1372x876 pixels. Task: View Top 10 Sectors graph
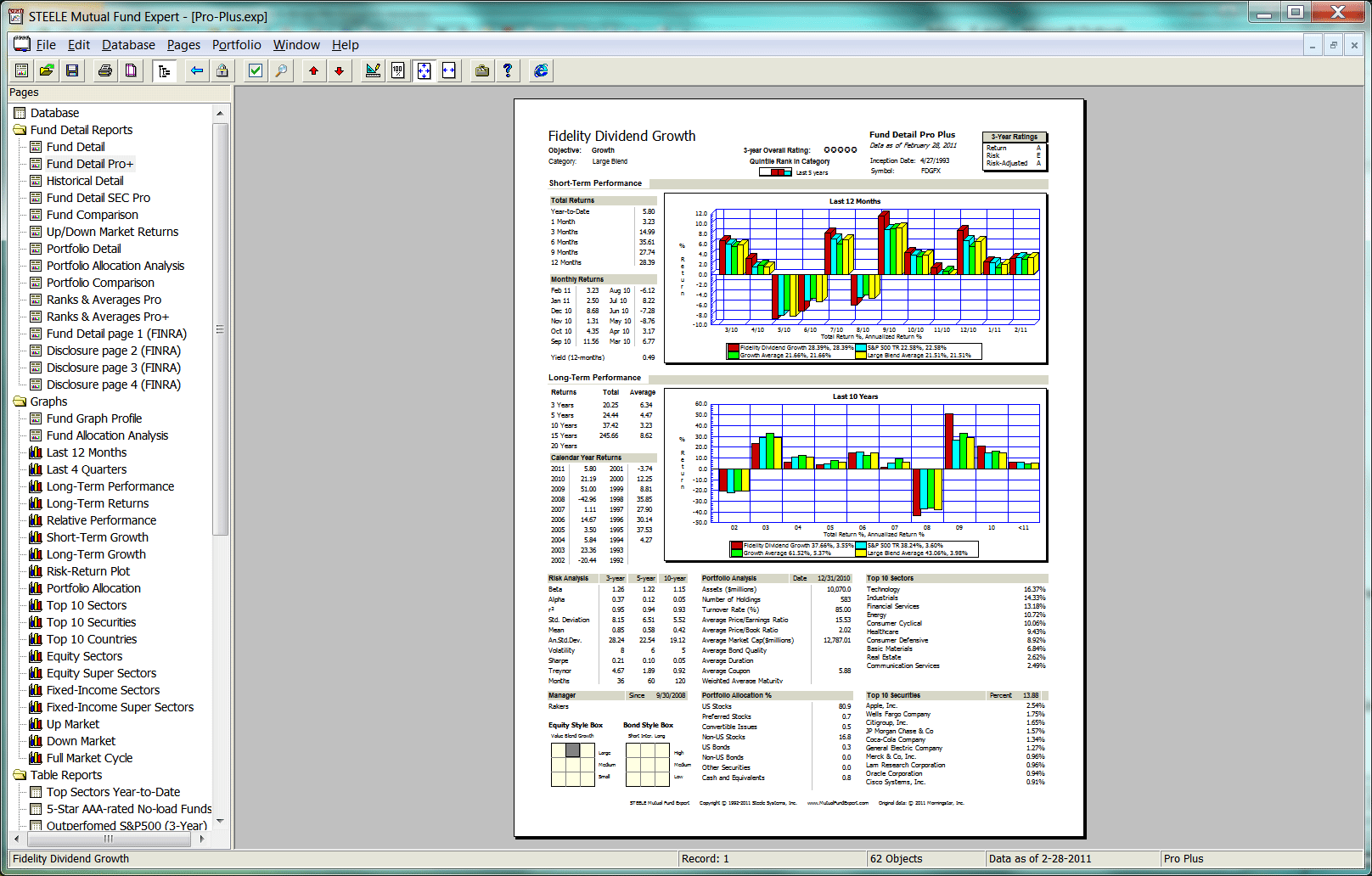point(87,605)
